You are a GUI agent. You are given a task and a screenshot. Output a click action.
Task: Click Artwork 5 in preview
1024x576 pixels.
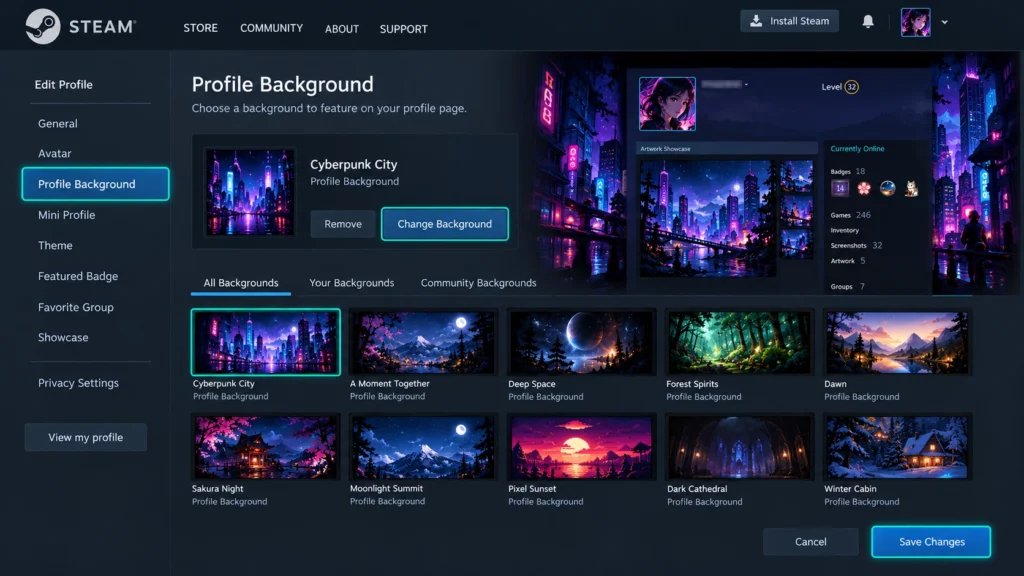(848, 261)
